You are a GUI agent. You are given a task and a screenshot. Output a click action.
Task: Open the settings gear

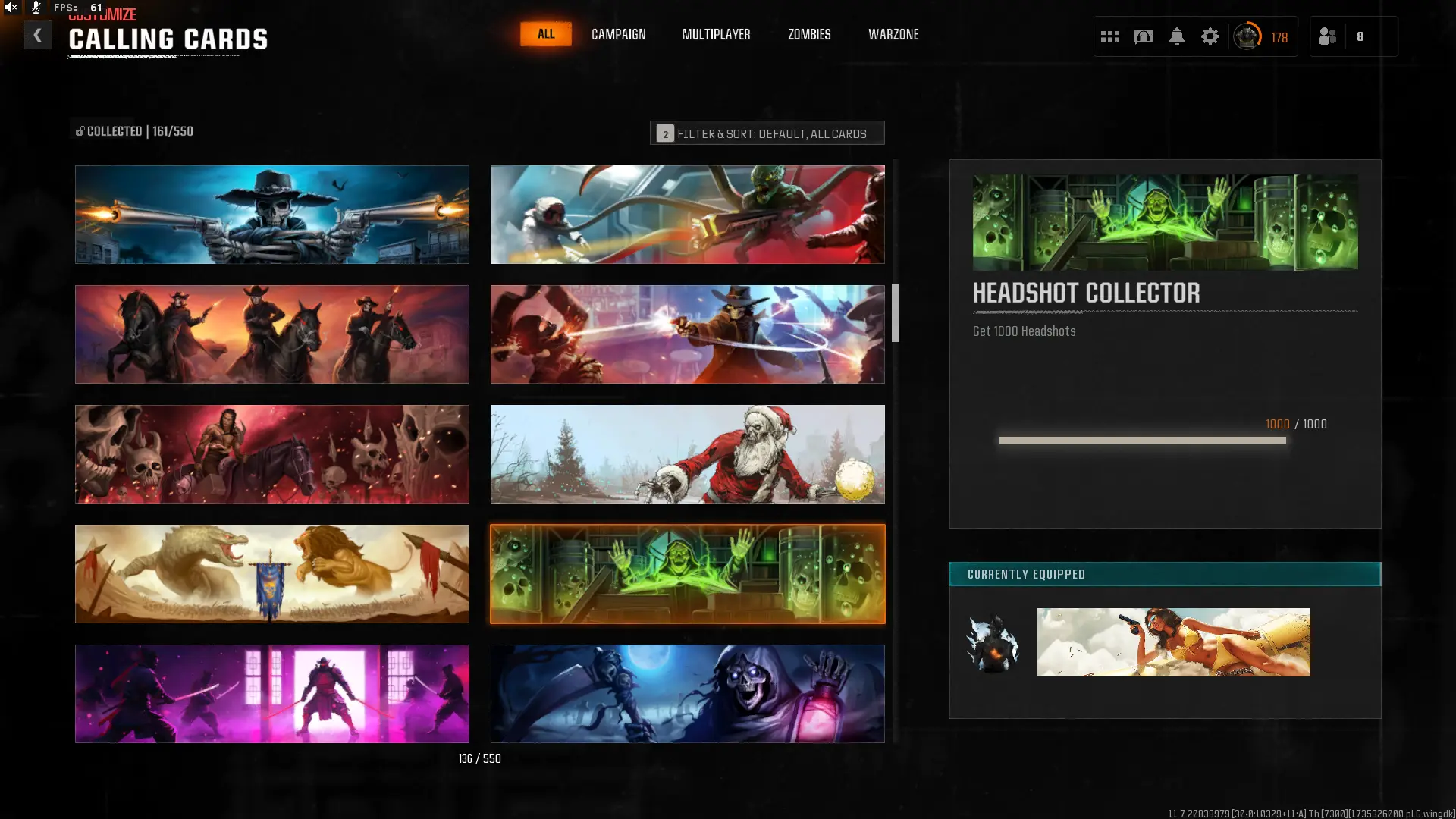1210,36
